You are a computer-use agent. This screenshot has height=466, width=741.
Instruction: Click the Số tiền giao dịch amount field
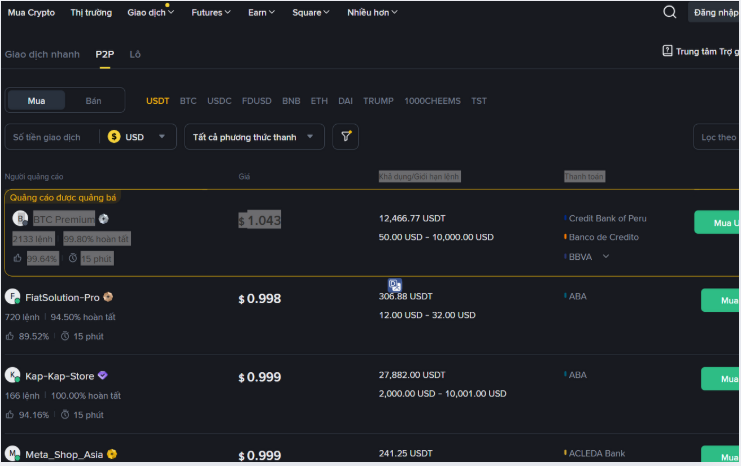[x=52, y=137]
